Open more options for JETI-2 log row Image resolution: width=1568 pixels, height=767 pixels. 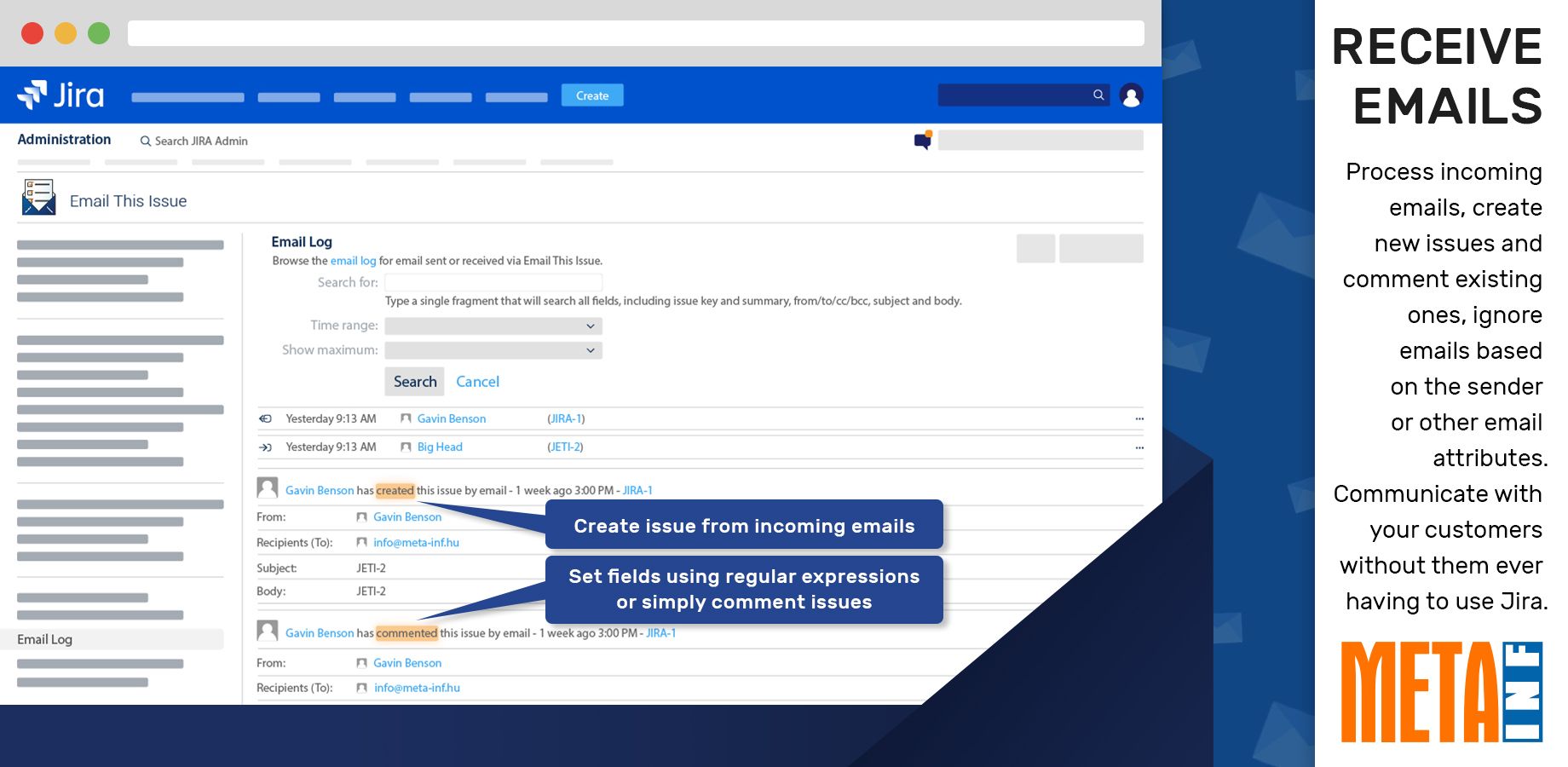coord(1139,447)
